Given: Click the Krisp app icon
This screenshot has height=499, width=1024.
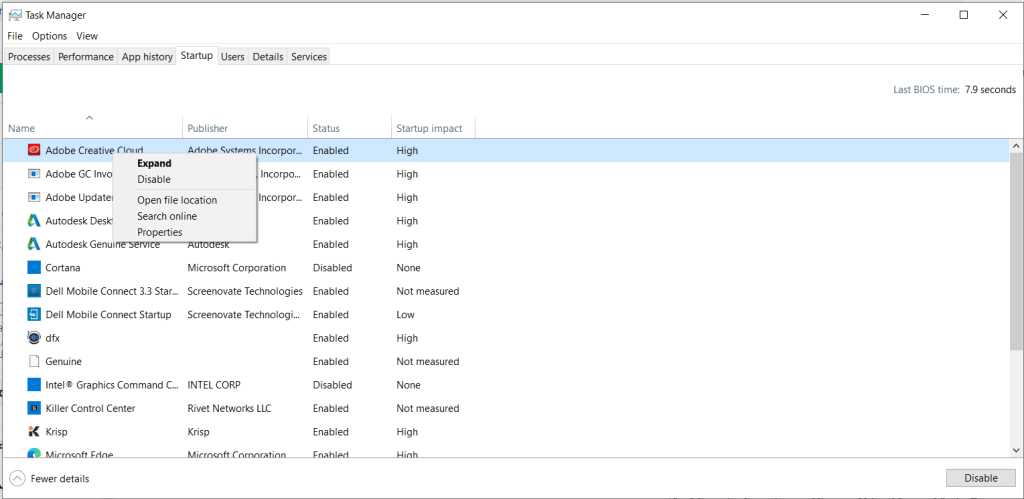Looking at the screenshot, I should click(34, 432).
